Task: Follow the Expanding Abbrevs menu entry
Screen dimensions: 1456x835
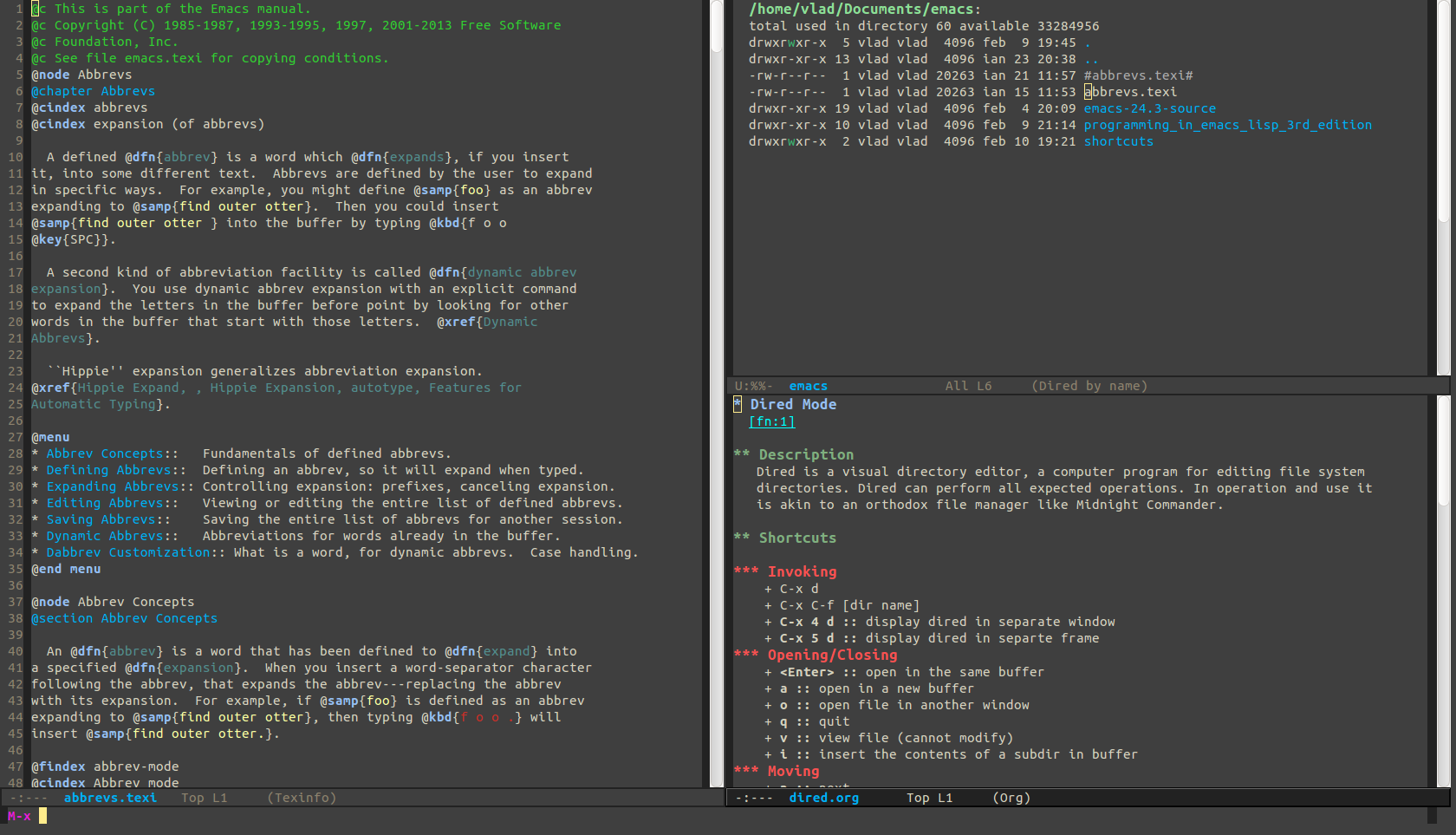Action: point(113,486)
